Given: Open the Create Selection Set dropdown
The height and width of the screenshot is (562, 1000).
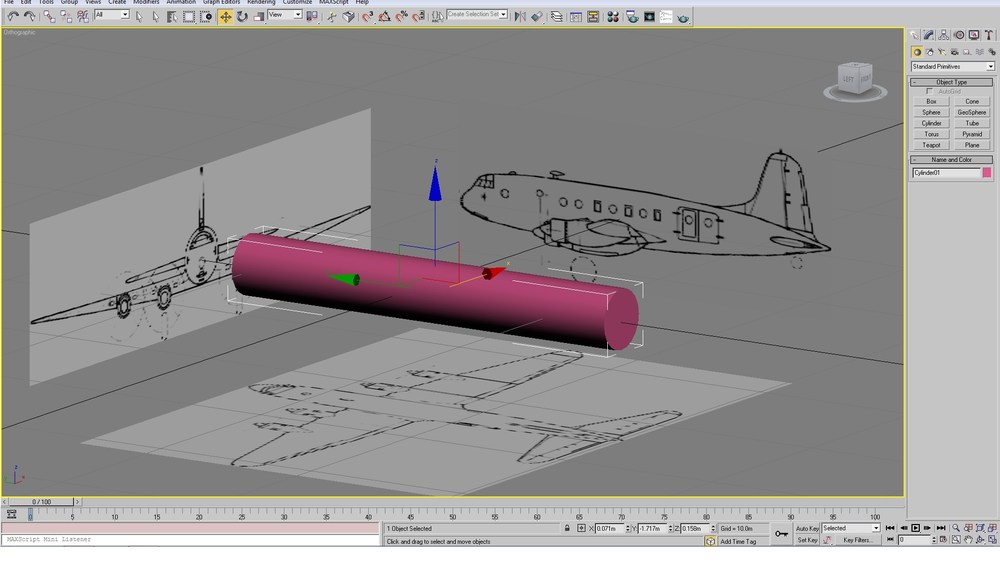Looking at the screenshot, I should pos(477,14).
